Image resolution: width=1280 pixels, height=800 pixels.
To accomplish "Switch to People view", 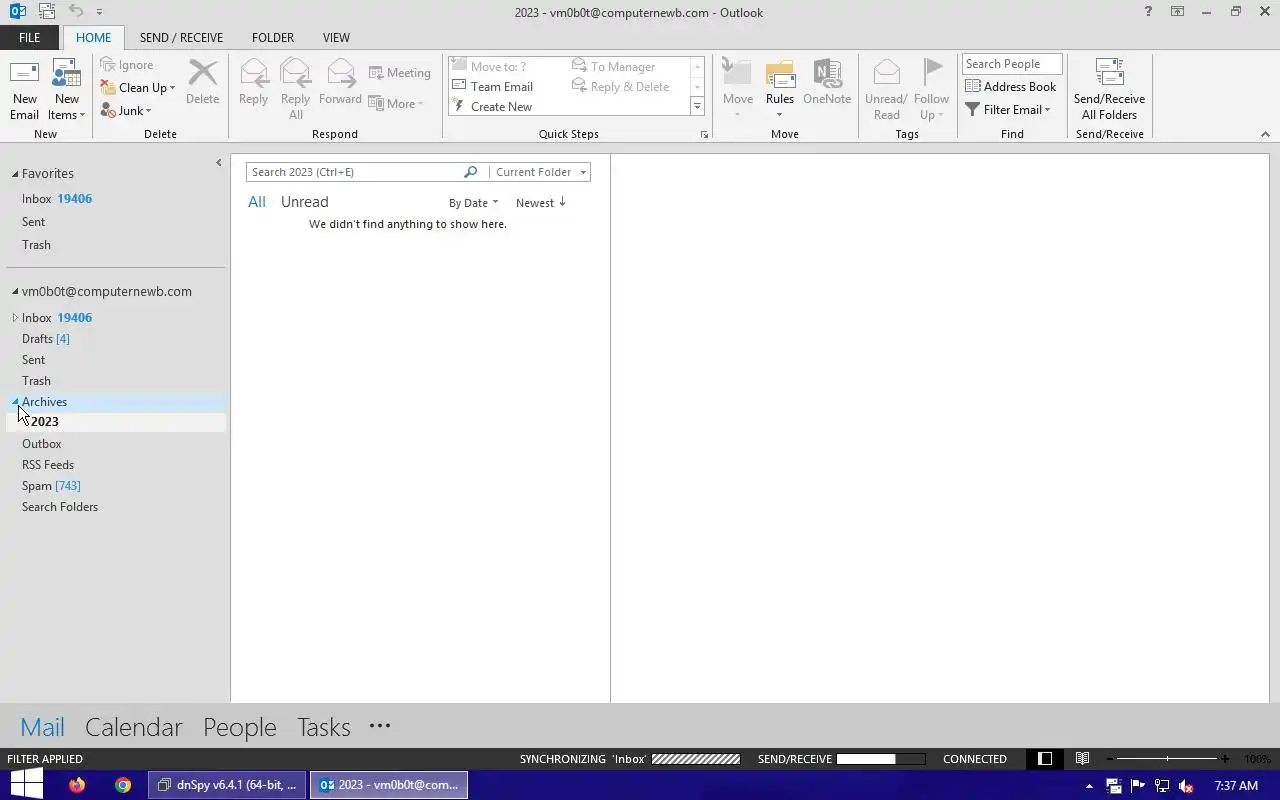I will coord(240,727).
